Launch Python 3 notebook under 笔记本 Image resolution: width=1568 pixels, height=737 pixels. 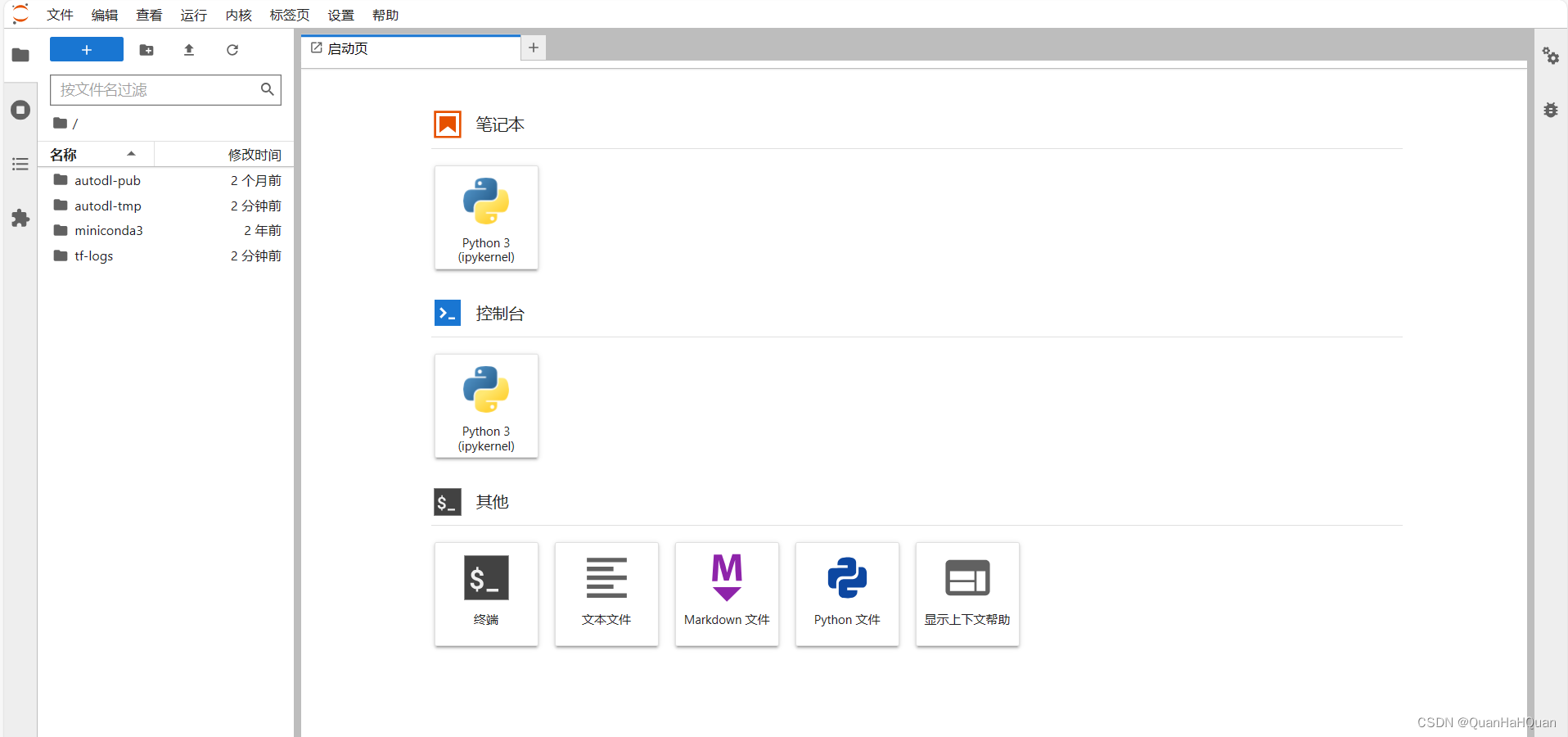coord(486,218)
